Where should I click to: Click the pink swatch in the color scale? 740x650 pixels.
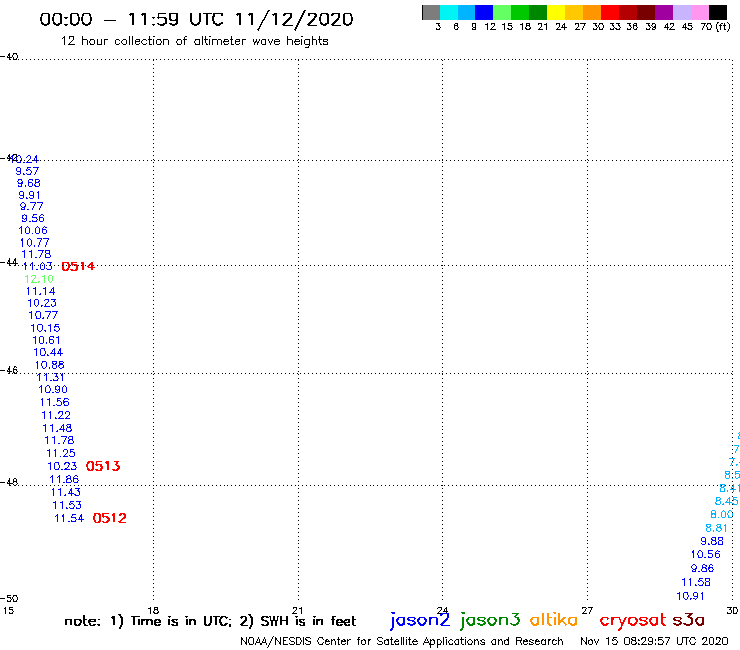coord(700,12)
